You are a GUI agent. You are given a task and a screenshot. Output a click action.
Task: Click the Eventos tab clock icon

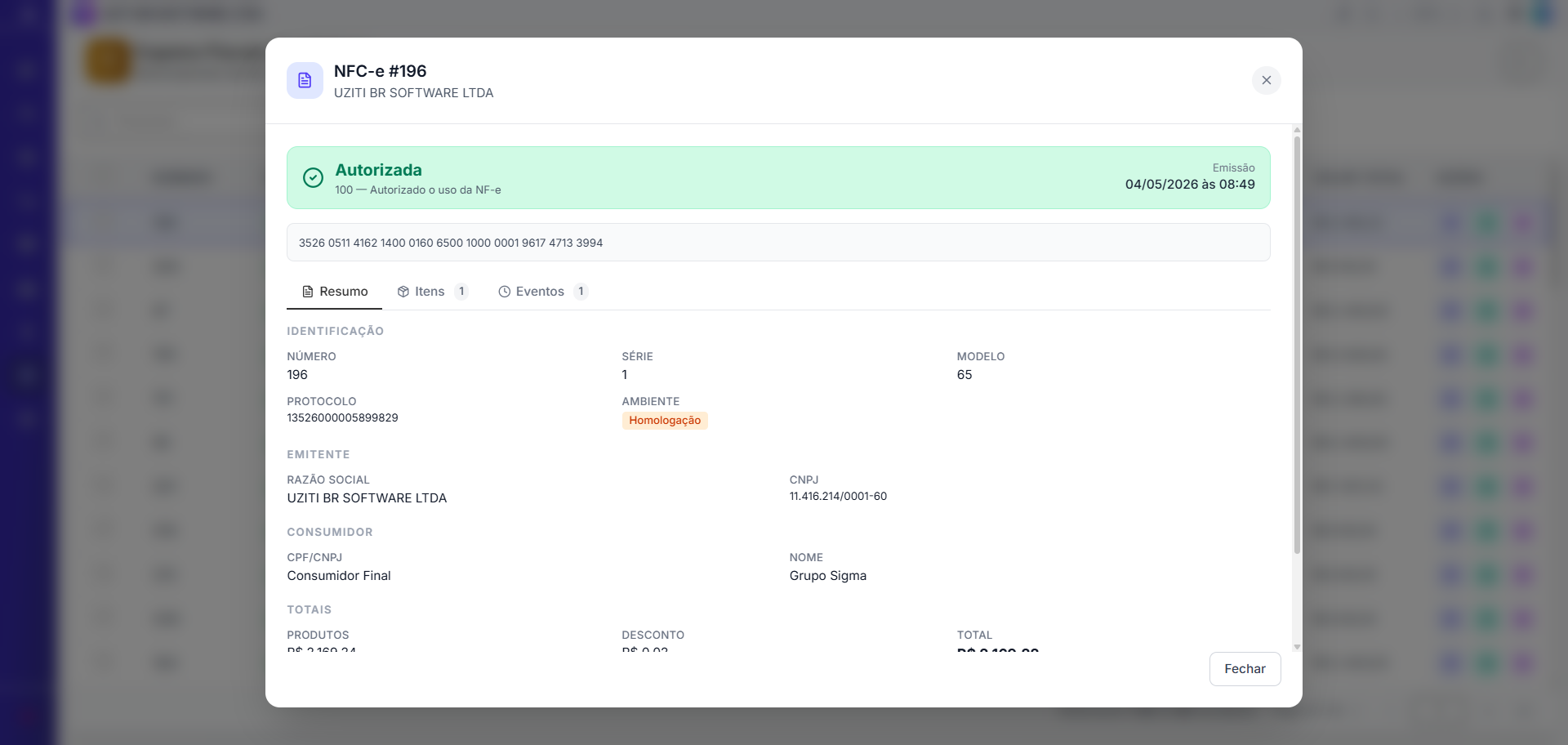tap(504, 292)
